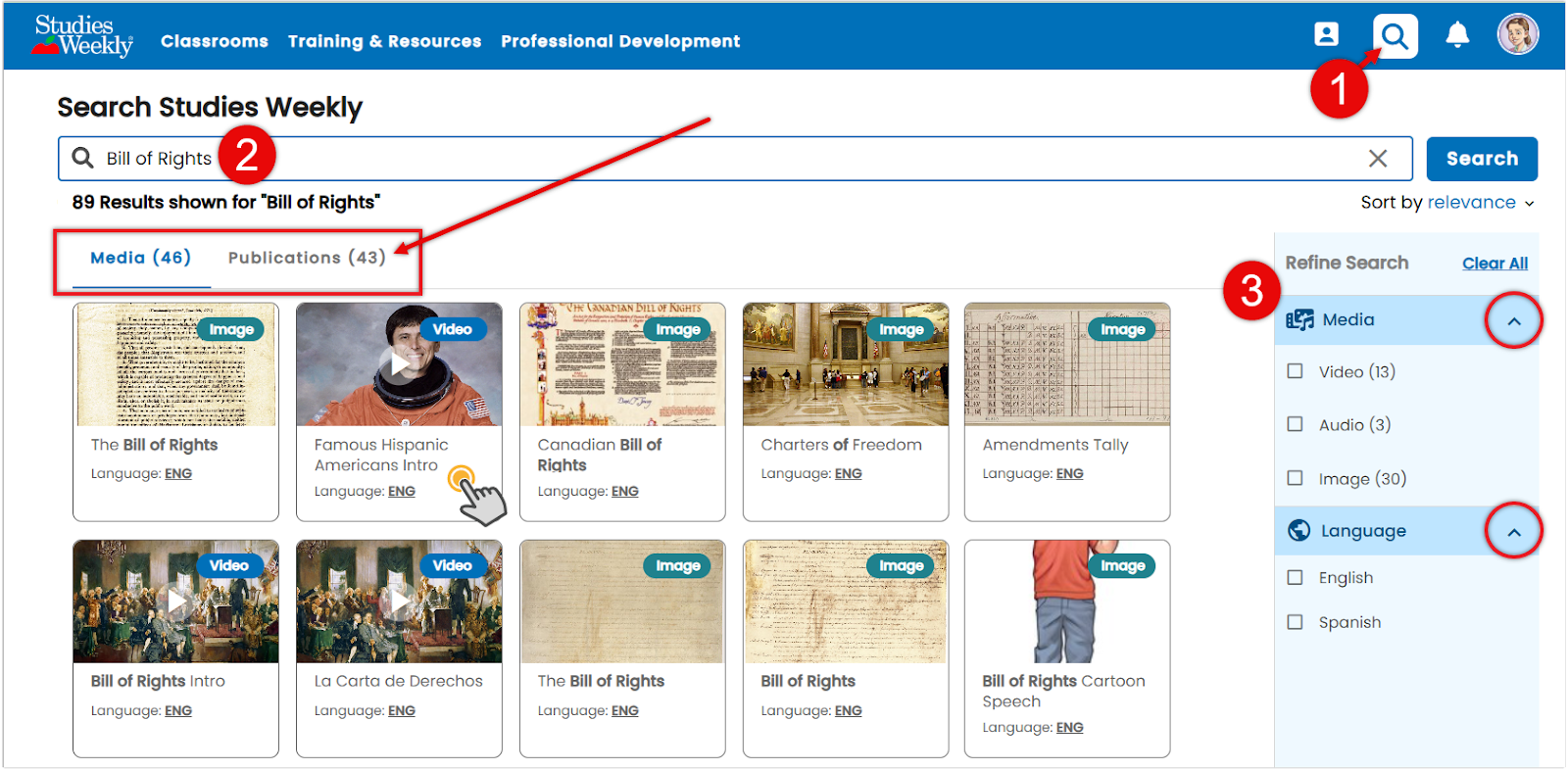
Task: Check the English language filter
Action: pyautogui.click(x=1296, y=577)
